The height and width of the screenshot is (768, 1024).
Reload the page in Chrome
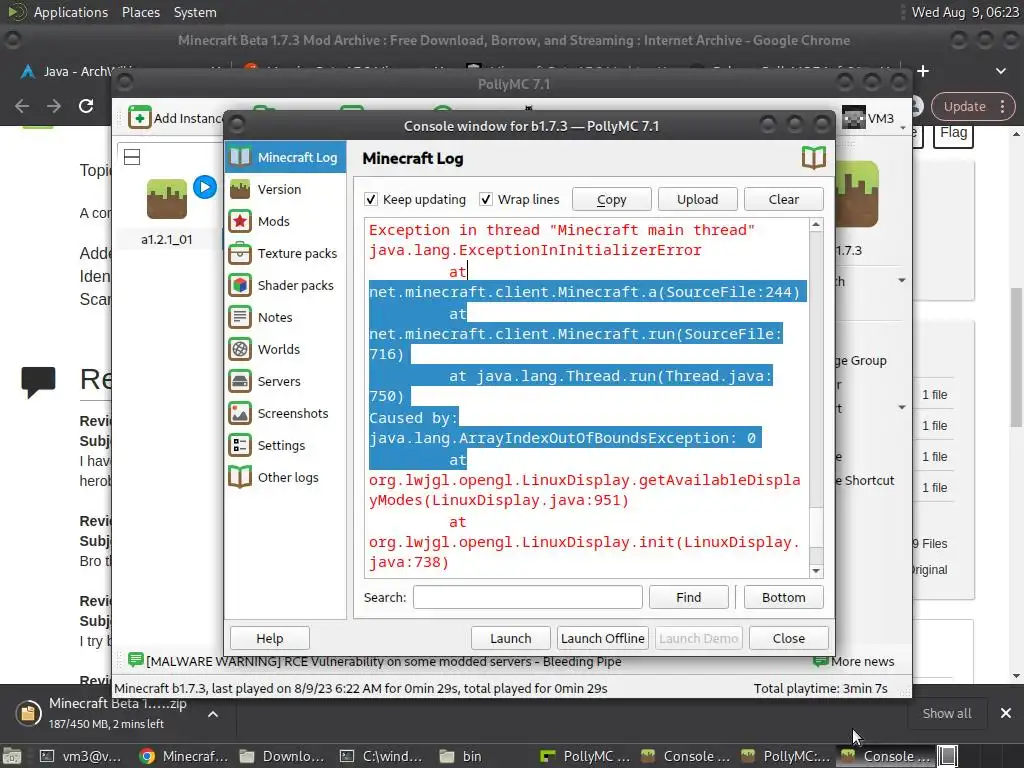click(86, 106)
